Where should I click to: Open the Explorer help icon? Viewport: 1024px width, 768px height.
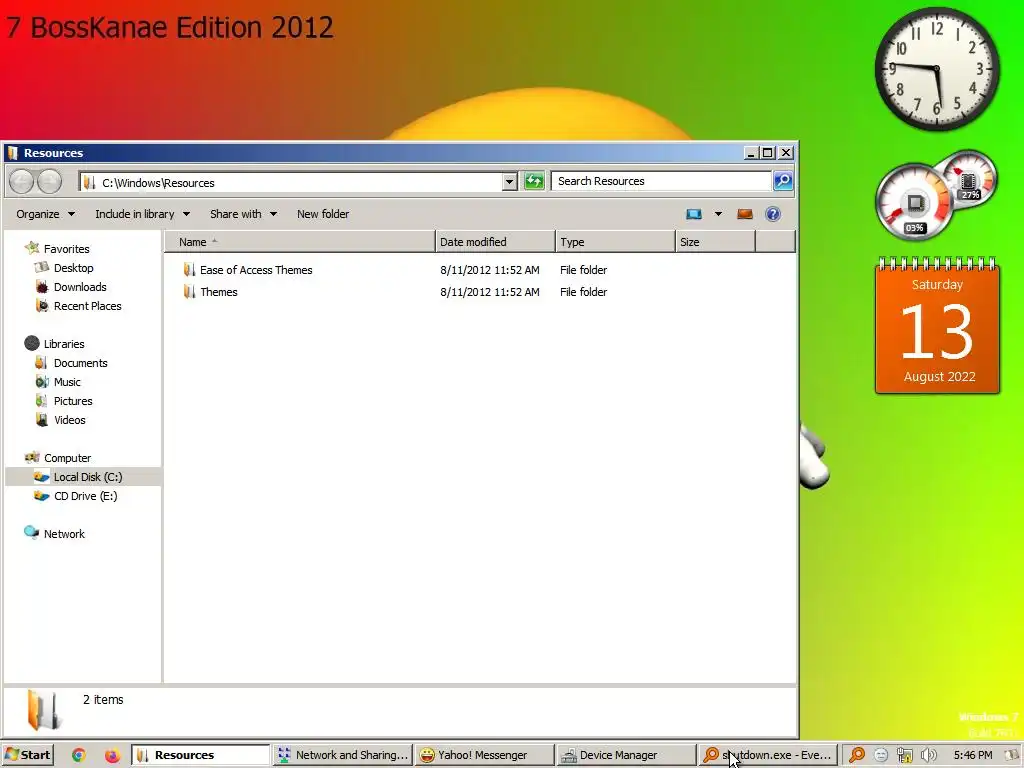[773, 214]
